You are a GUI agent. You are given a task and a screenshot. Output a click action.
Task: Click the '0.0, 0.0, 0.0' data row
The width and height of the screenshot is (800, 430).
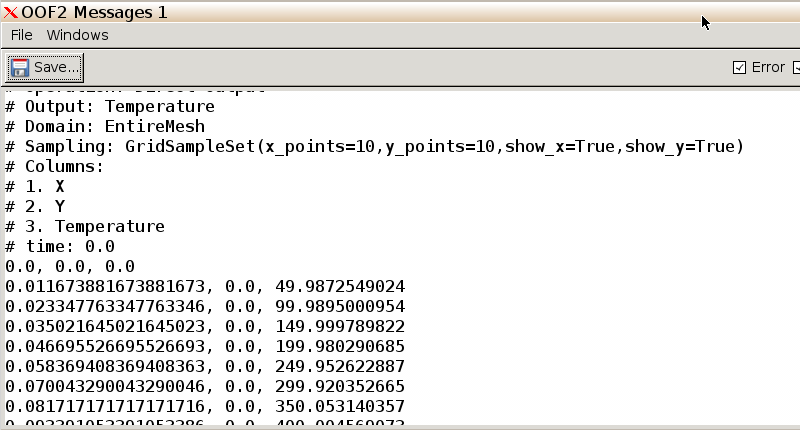(x=70, y=266)
